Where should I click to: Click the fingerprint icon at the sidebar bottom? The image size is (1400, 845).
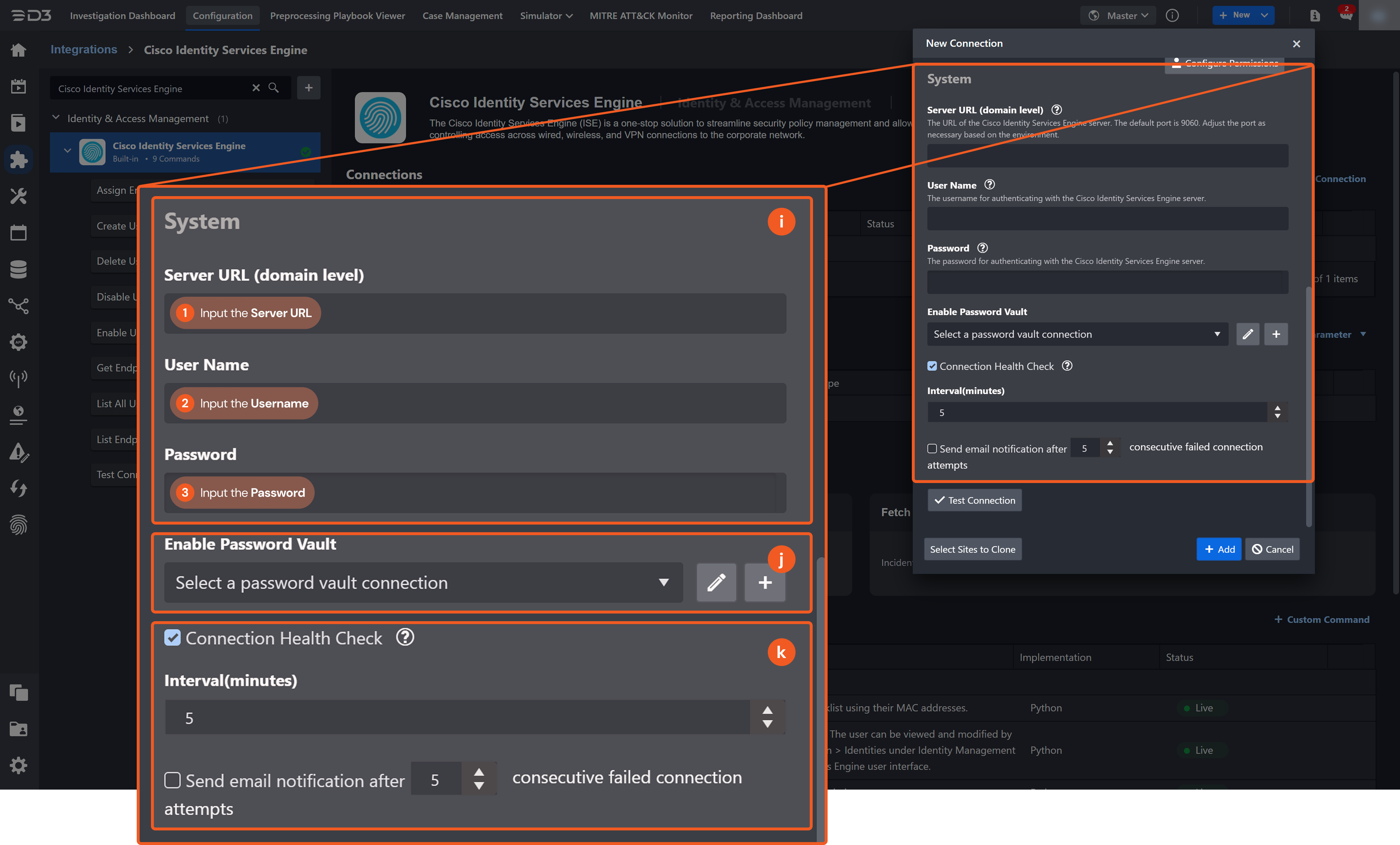pos(18,525)
